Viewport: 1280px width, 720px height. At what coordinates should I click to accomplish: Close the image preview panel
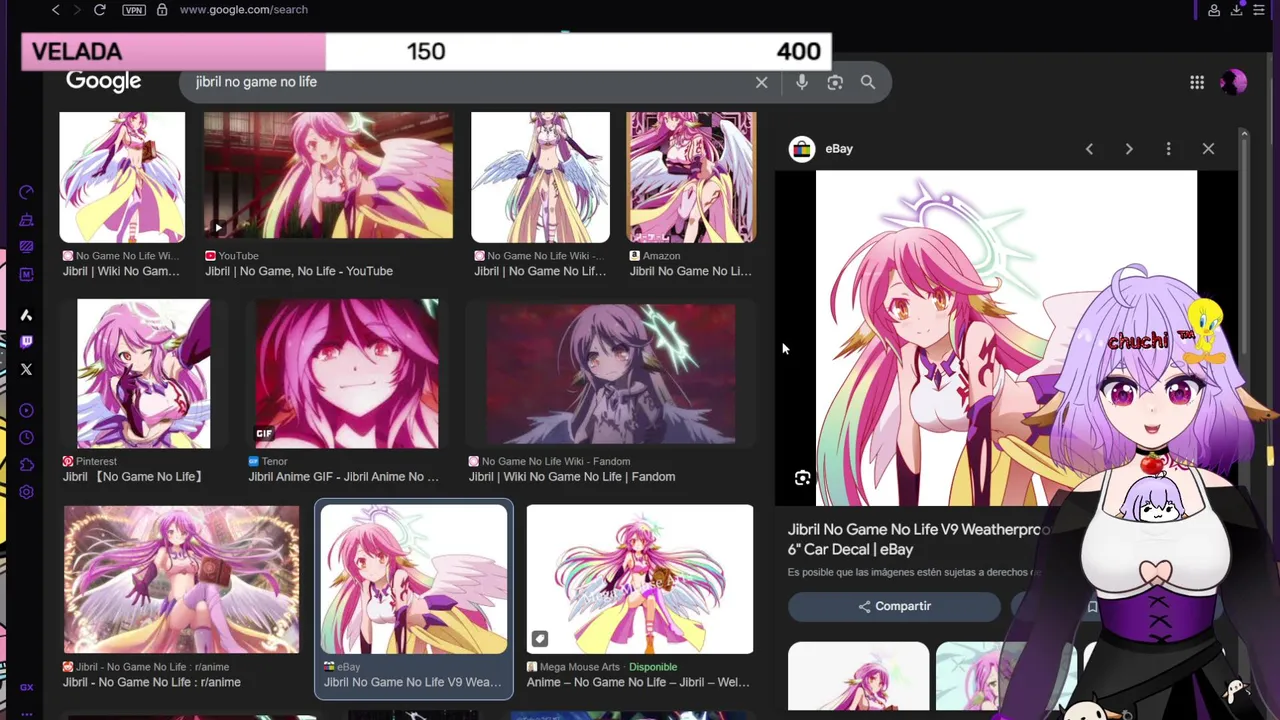point(1208,149)
